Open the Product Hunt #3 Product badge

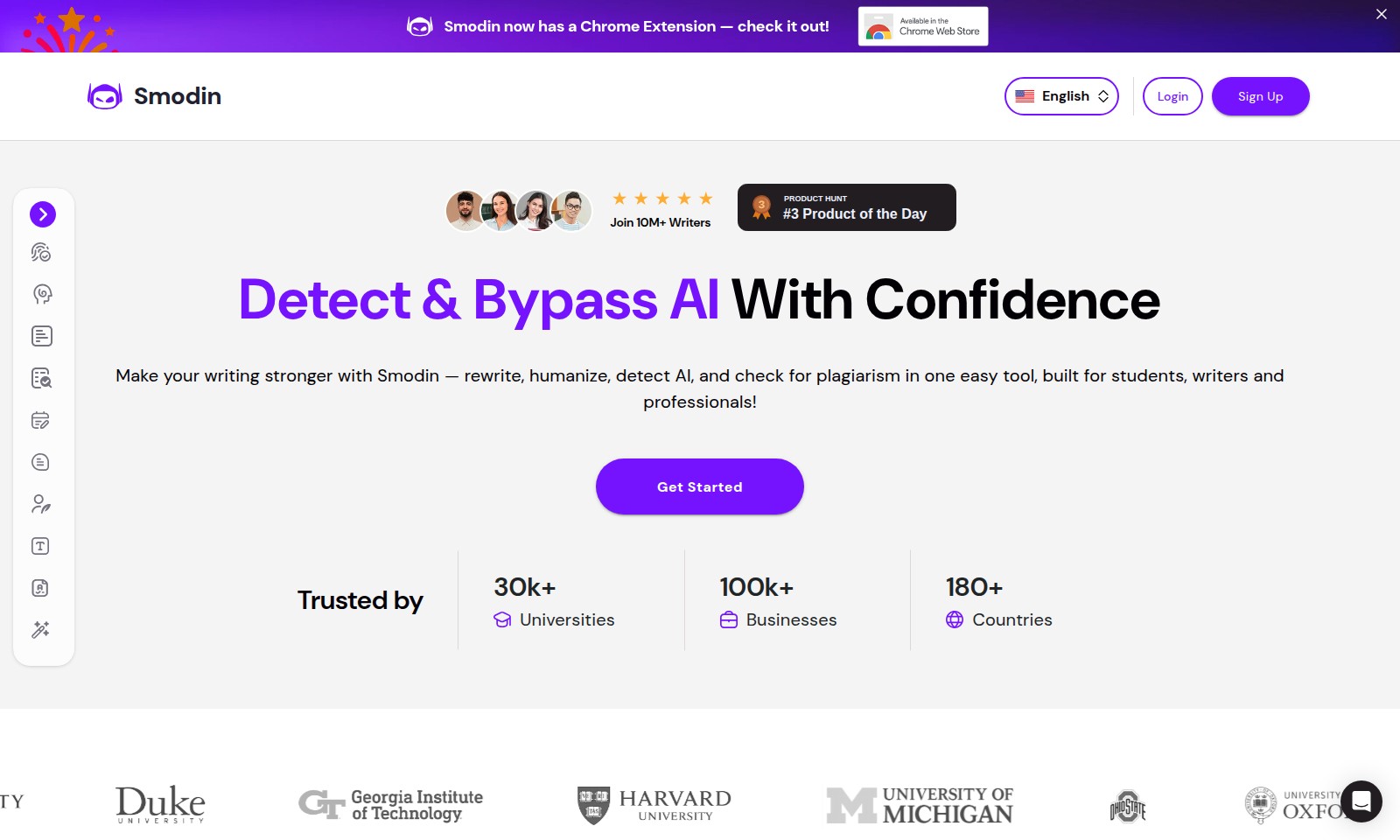click(x=847, y=207)
